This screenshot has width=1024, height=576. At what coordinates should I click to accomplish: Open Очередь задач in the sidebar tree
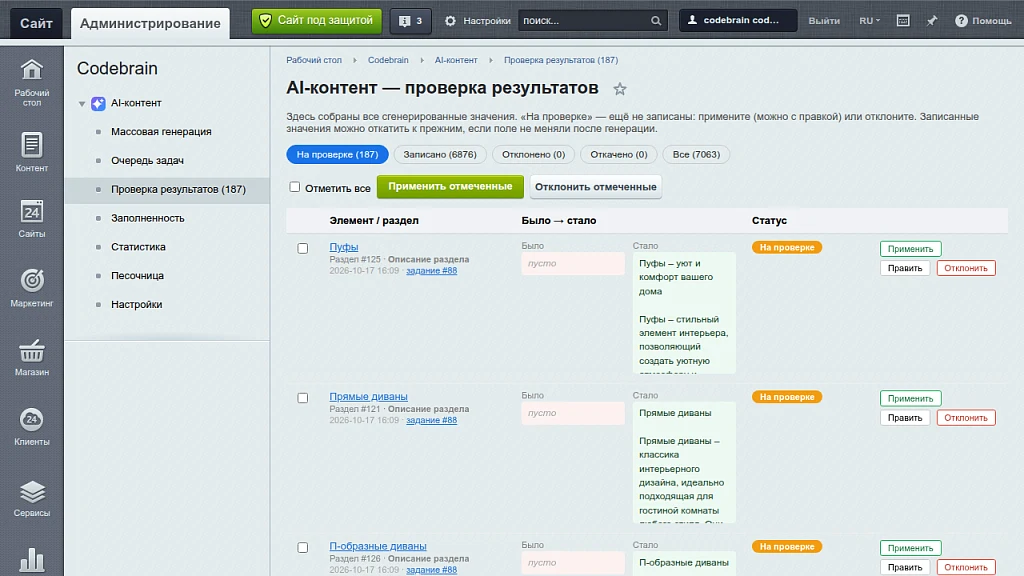[x=148, y=161]
